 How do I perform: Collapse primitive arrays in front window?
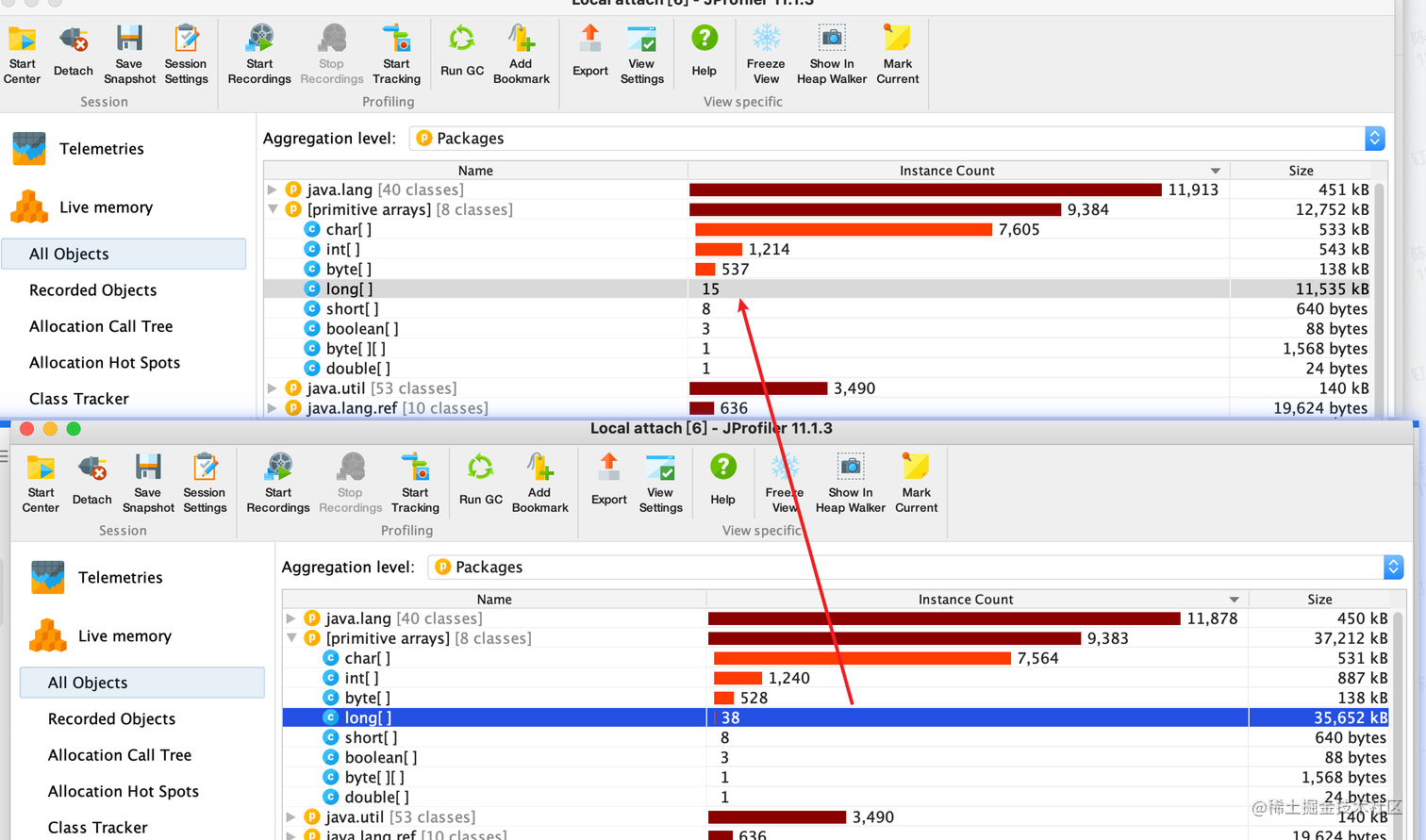point(290,638)
